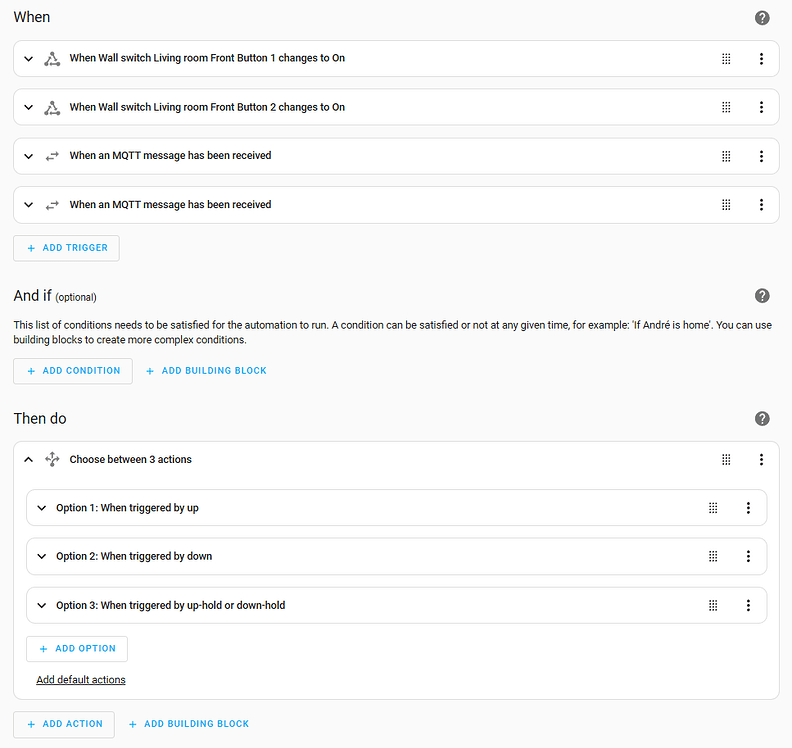Click the Add default actions link
792x748 pixels.
(x=81, y=680)
